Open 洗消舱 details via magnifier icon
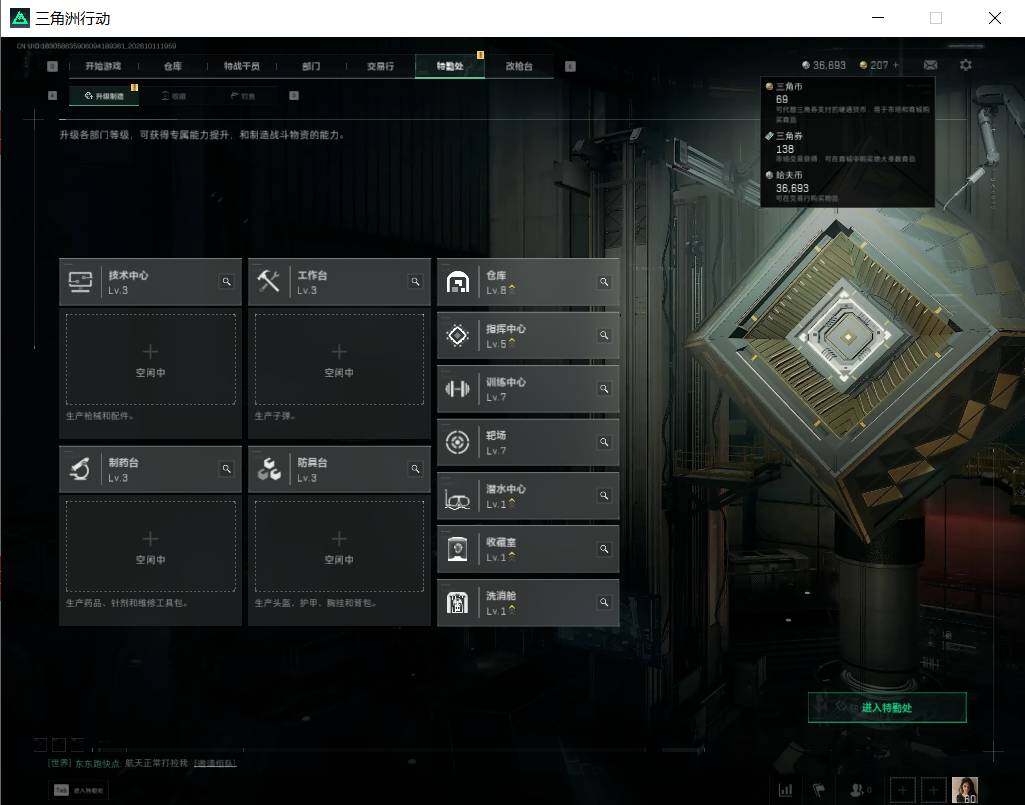1025x805 pixels. click(604, 602)
